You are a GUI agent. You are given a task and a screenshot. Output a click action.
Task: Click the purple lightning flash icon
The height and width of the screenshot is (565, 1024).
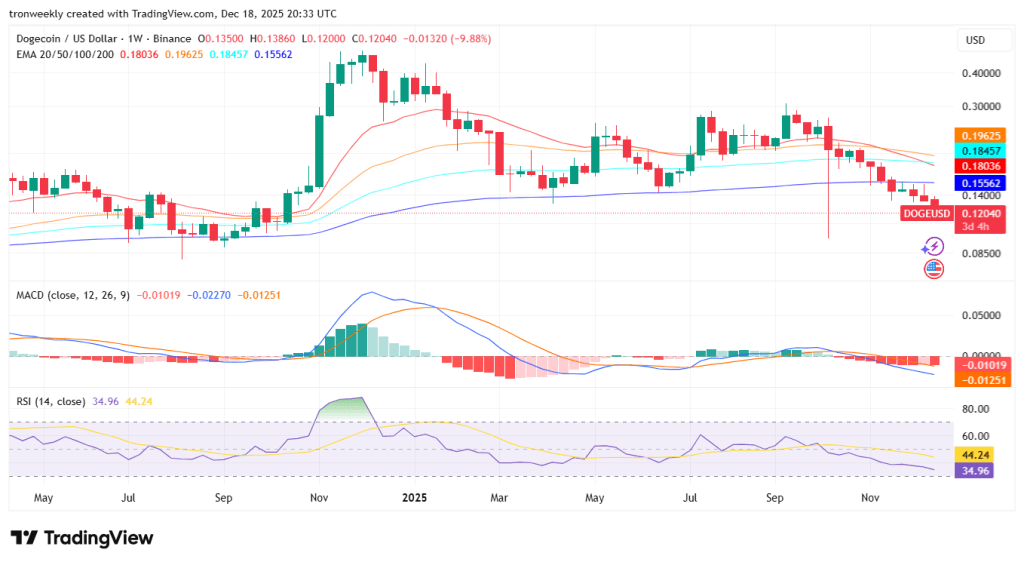pos(934,247)
